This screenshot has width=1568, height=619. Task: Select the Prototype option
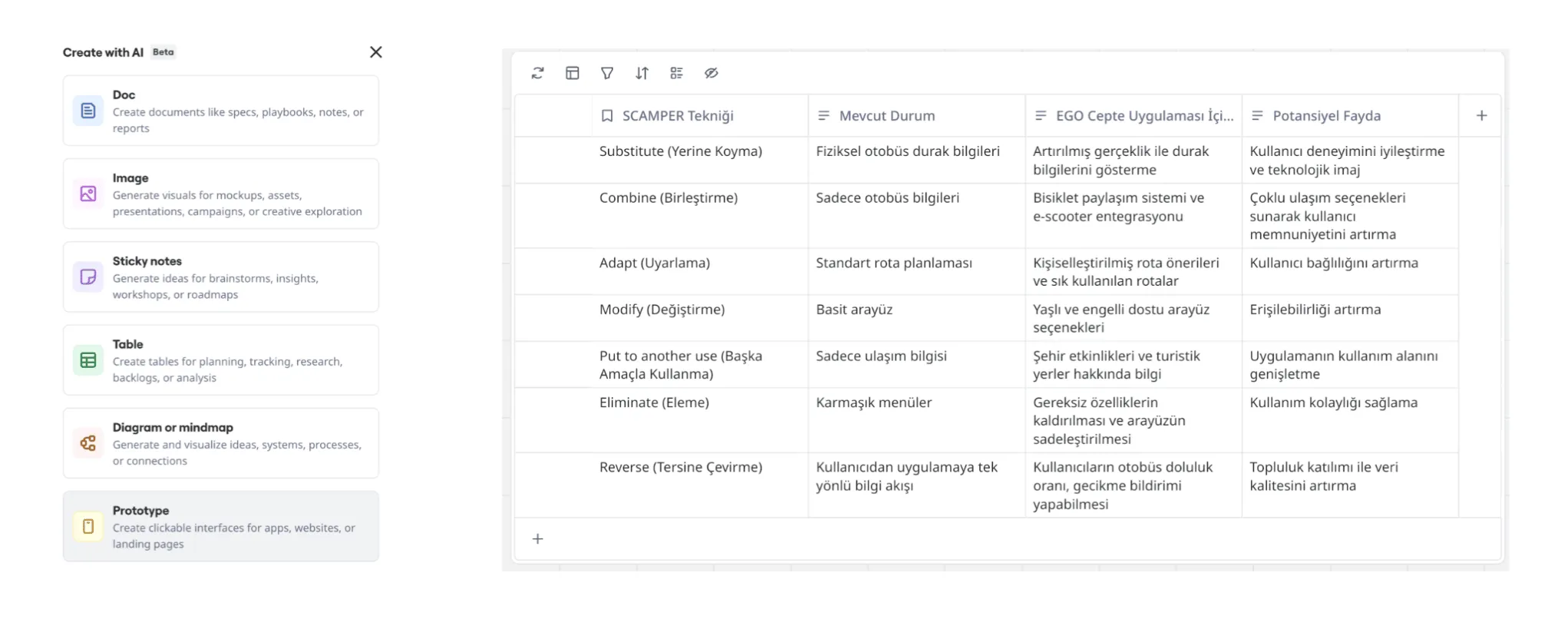[x=221, y=526]
